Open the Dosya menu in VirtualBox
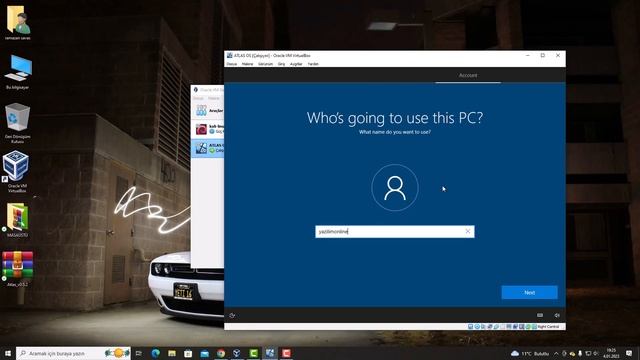This screenshot has height=360, width=640. coord(232,64)
